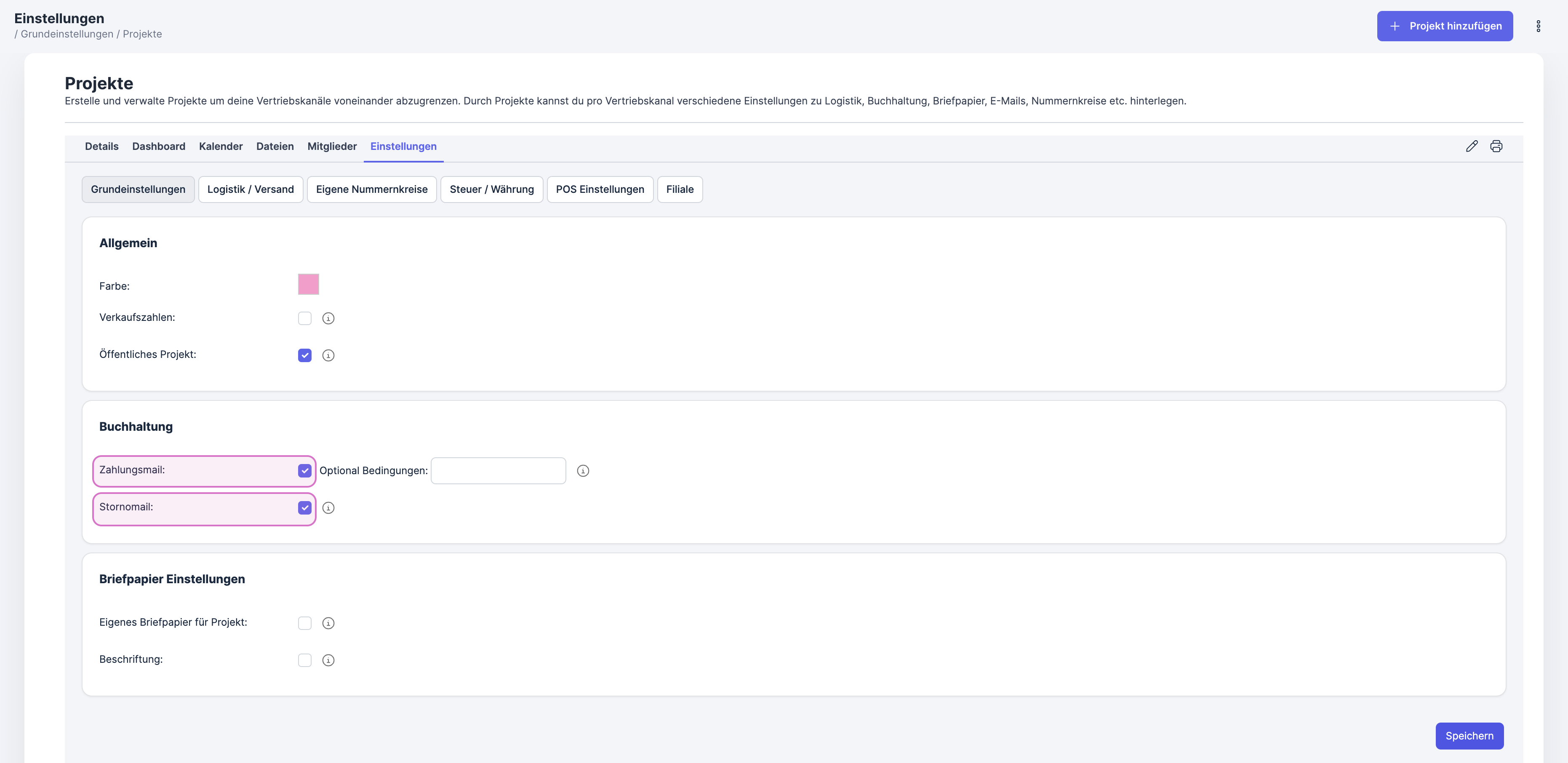Click the printer icon

(1496, 146)
